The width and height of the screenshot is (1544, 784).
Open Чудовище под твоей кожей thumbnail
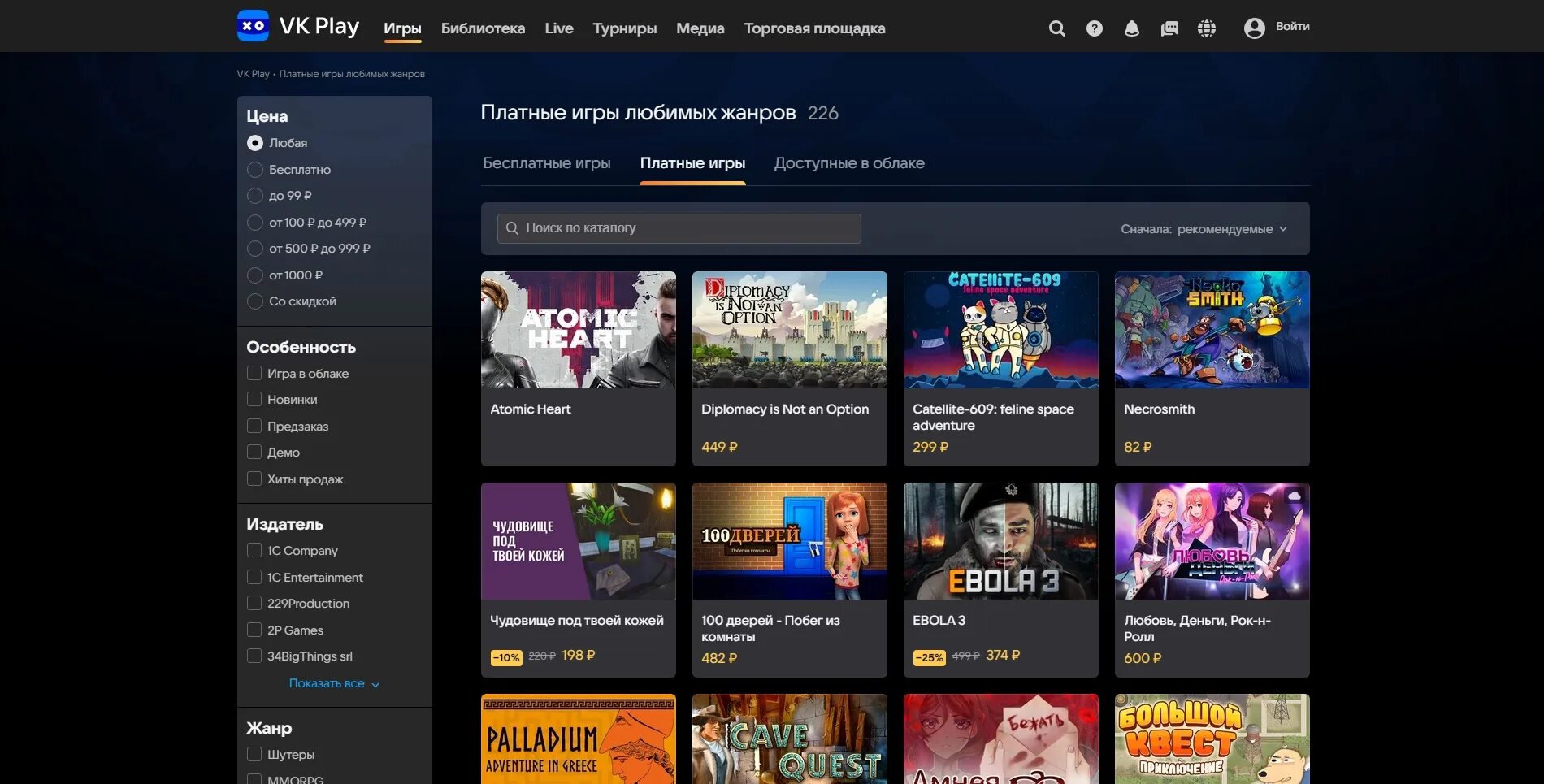tap(579, 541)
